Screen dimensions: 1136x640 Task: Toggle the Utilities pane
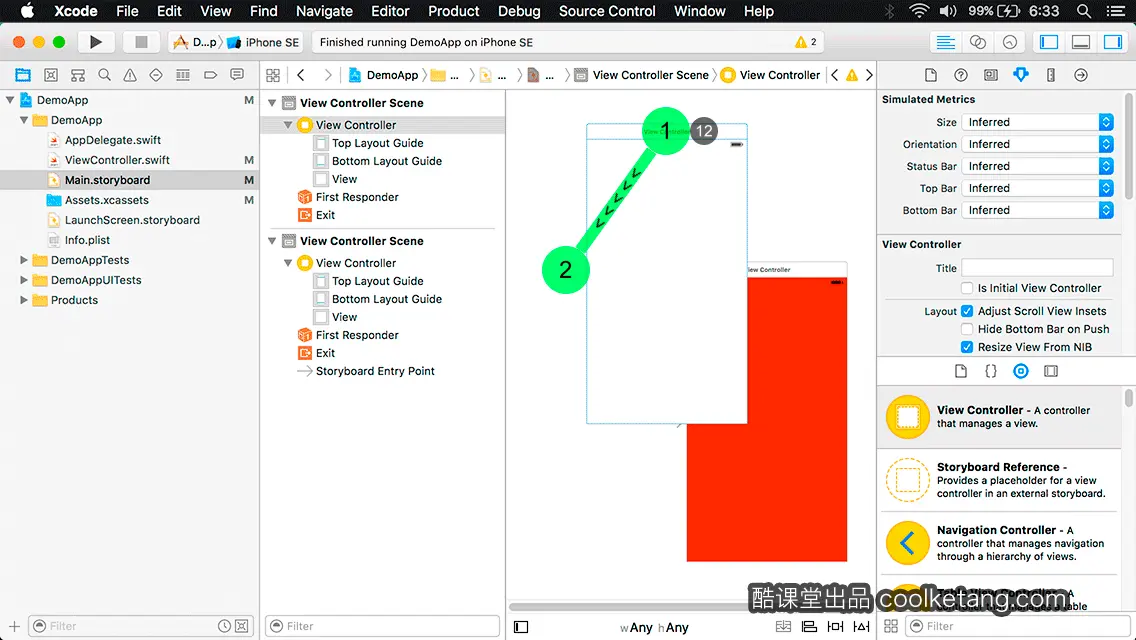pos(1113,42)
